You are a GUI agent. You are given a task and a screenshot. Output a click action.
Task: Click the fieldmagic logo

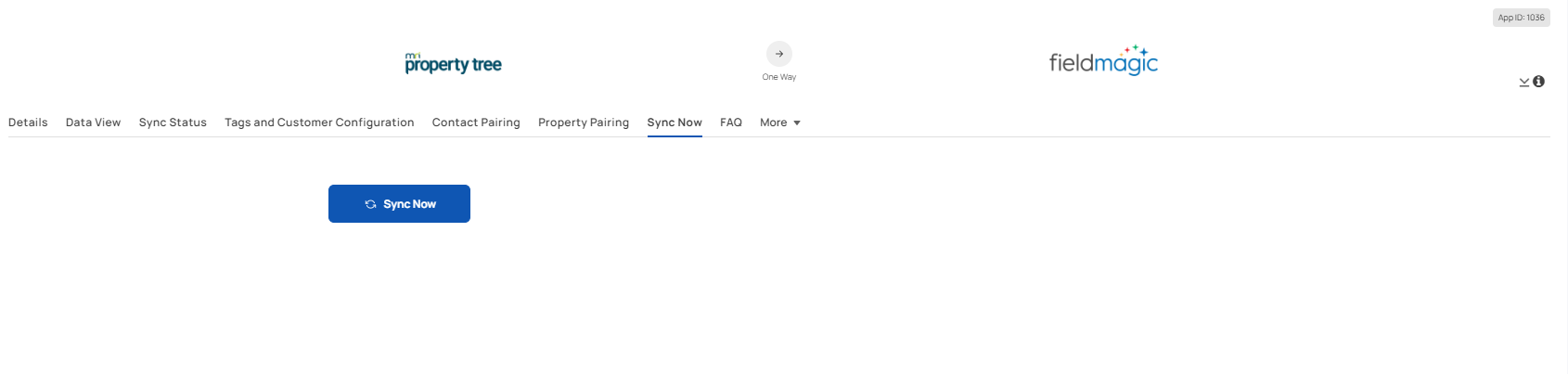click(1103, 60)
